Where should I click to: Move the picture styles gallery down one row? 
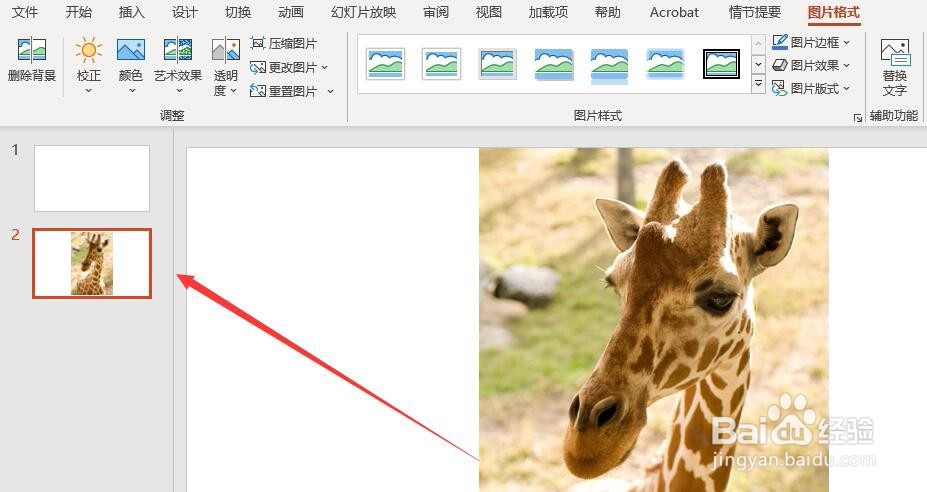click(759, 64)
